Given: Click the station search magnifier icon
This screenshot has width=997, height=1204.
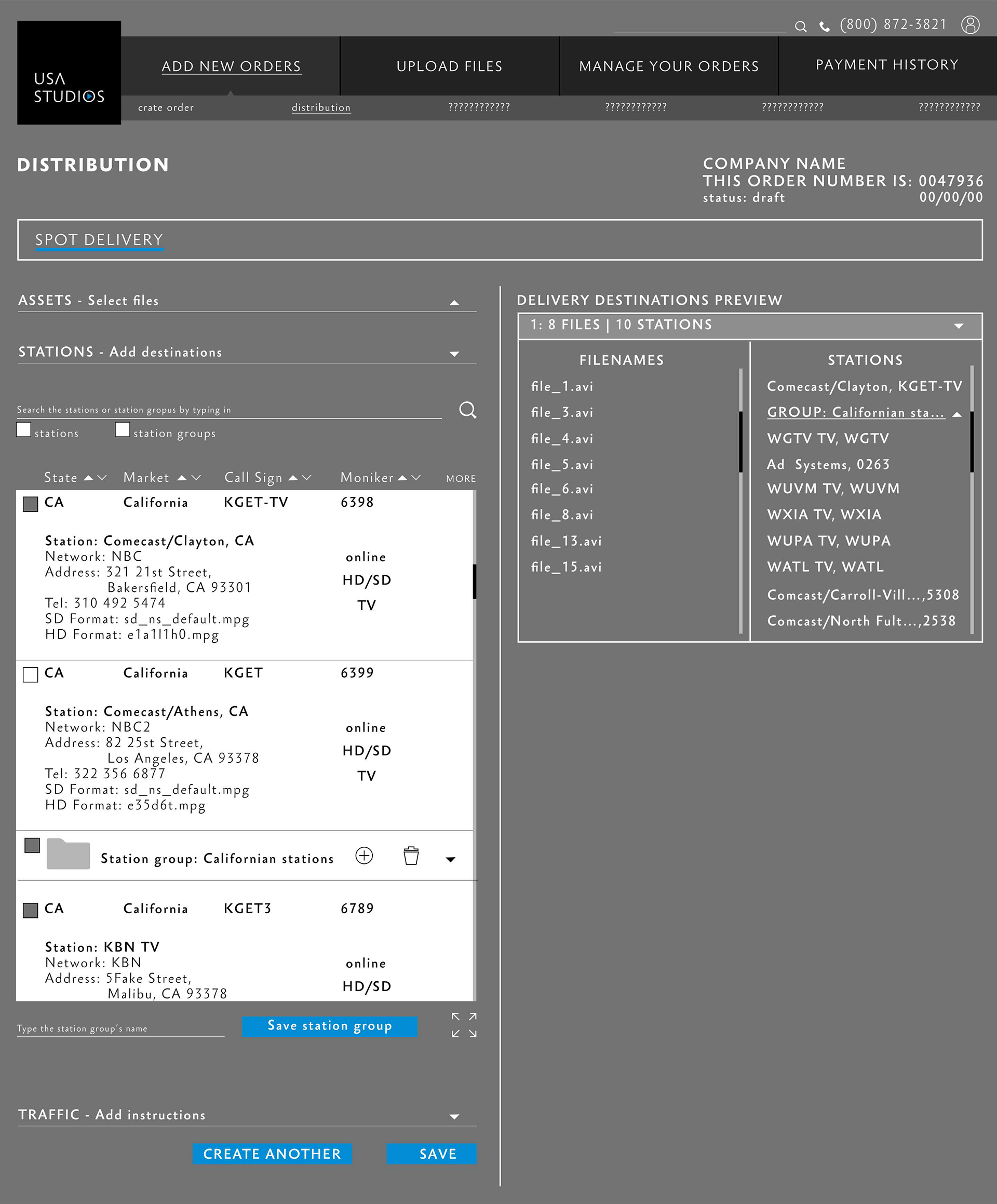Looking at the screenshot, I should tap(467, 410).
